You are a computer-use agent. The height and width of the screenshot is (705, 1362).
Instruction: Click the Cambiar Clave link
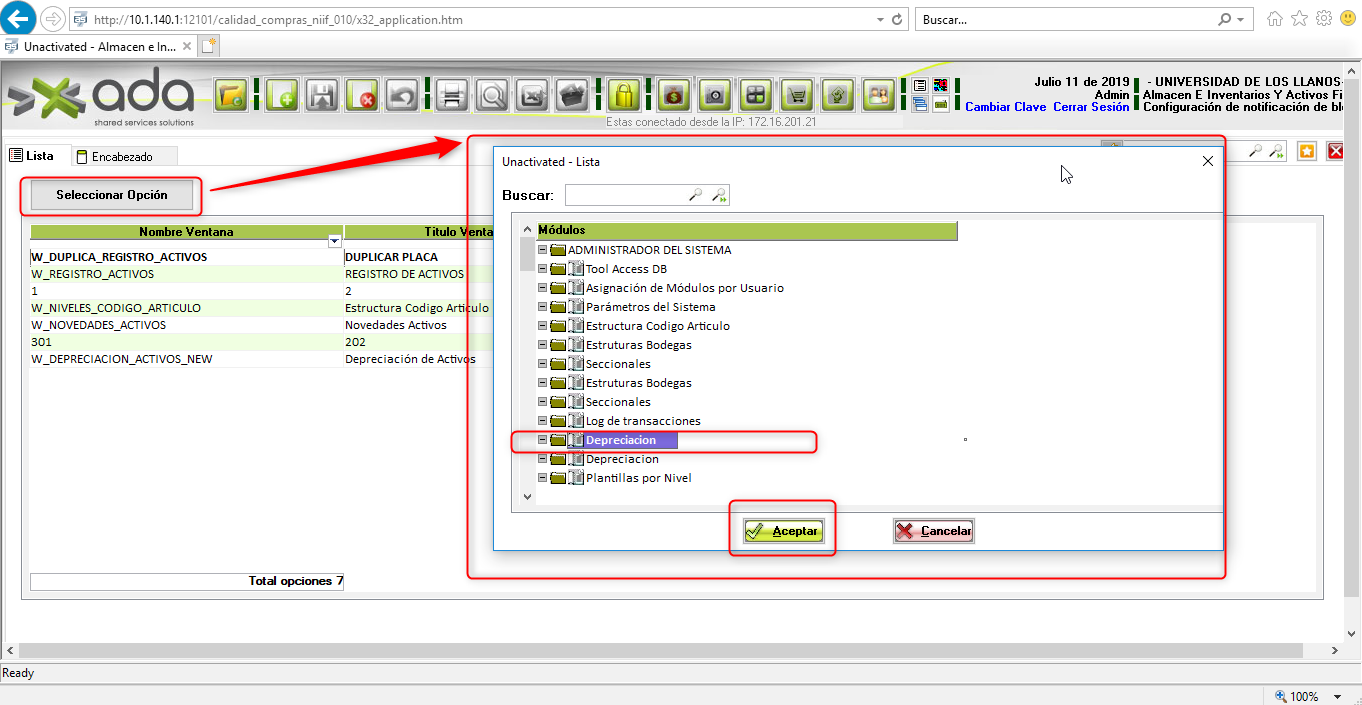point(1005,107)
